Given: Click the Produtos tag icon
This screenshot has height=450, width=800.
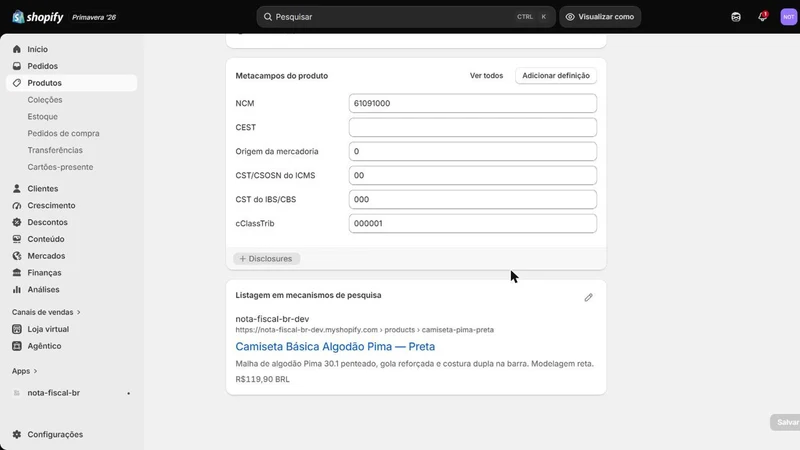Looking at the screenshot, I should tap(17, 83).
